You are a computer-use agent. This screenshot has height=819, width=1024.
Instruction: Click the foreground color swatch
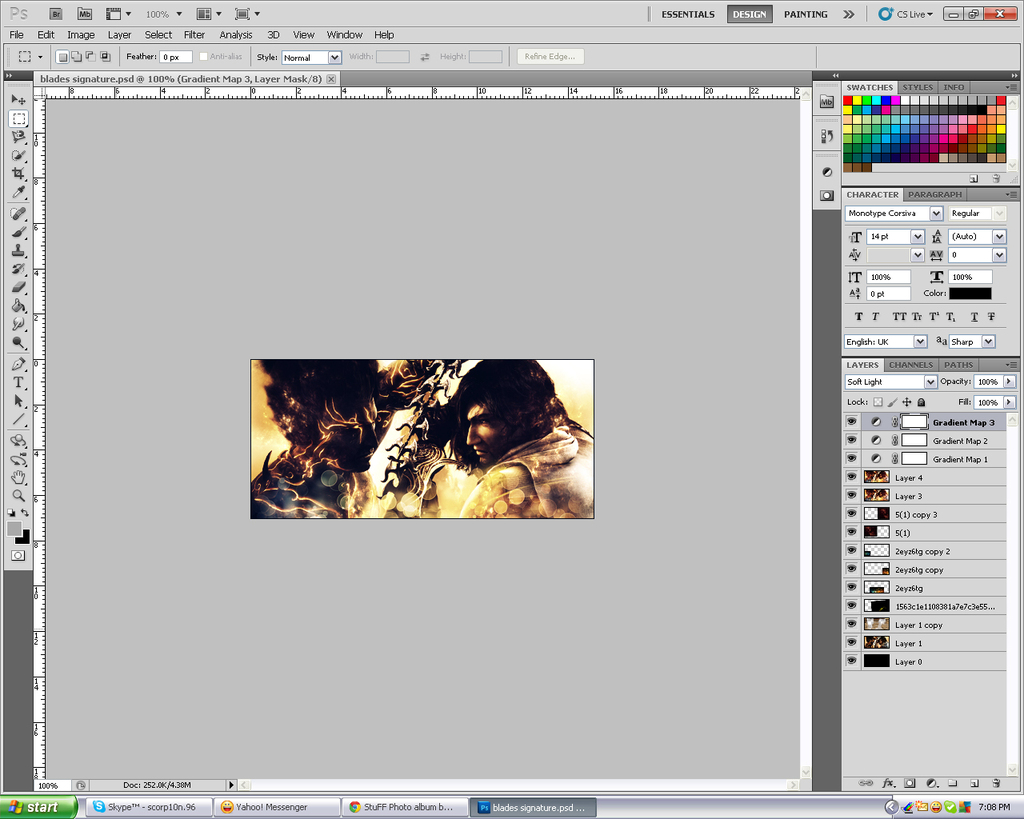coord(14,529)
